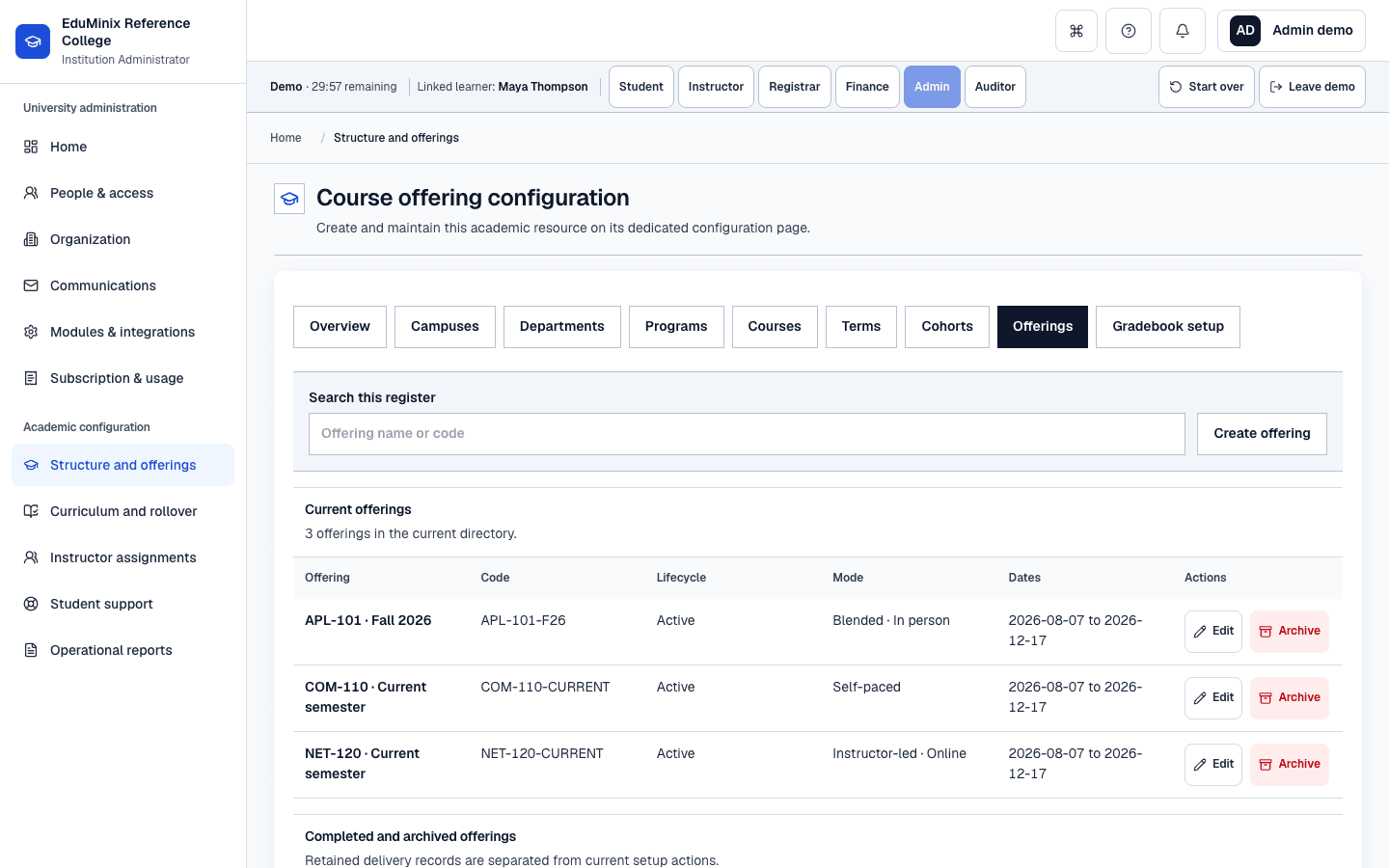Open the Courses tab
Viewport: 1389px width, 868px height.
tap(775, 327)
